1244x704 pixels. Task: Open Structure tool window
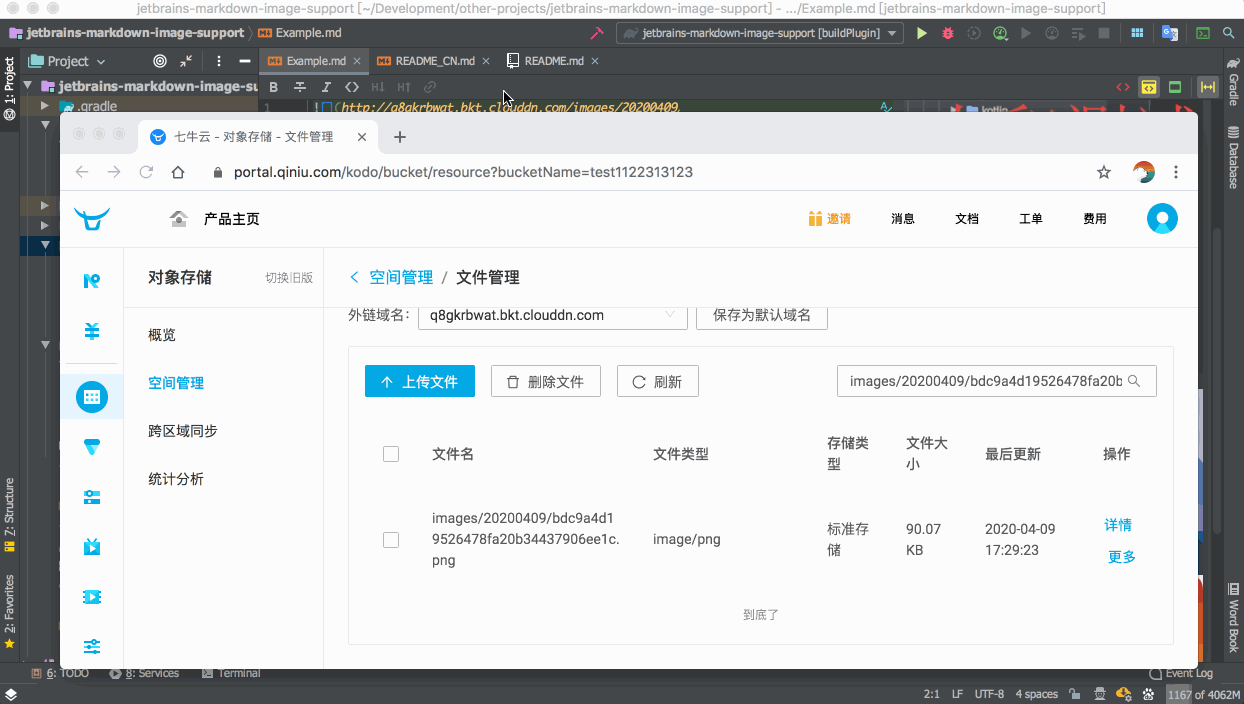[x=9, y=514]
